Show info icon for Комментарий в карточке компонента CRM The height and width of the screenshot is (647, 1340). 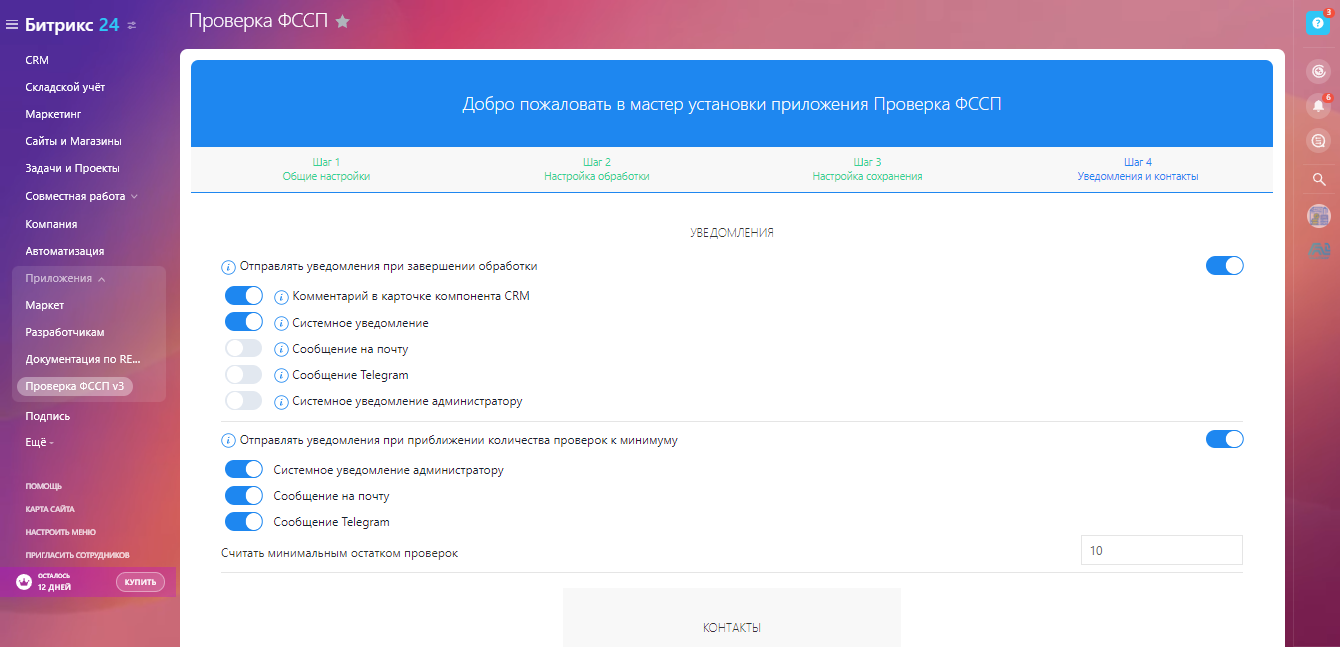[x=281, y=297]
